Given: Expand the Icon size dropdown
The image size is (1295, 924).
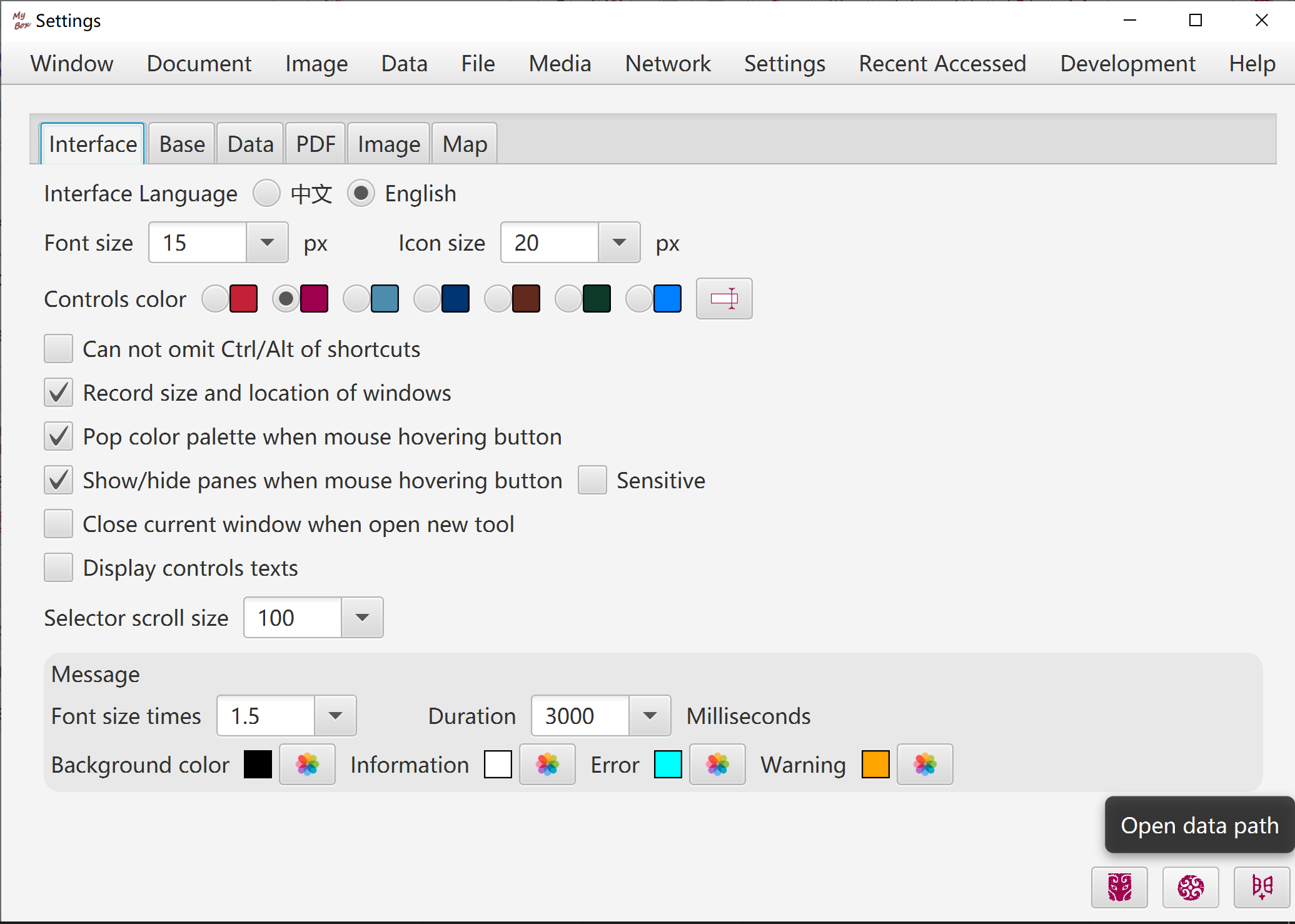Looking at the screenshot, I should click(619, 243).
